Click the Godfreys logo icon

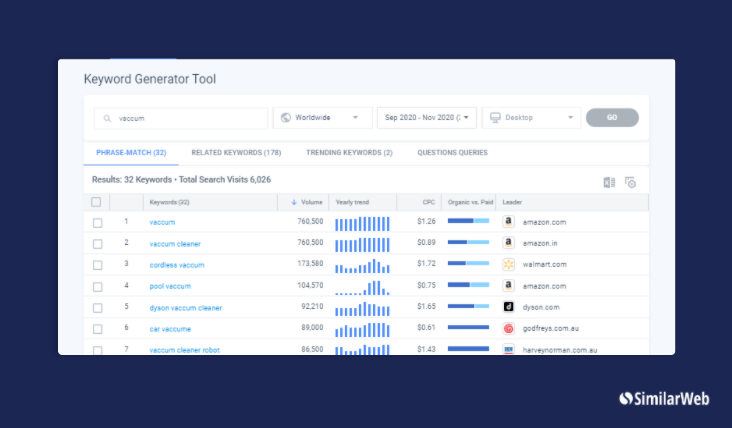tap(508, 328)
